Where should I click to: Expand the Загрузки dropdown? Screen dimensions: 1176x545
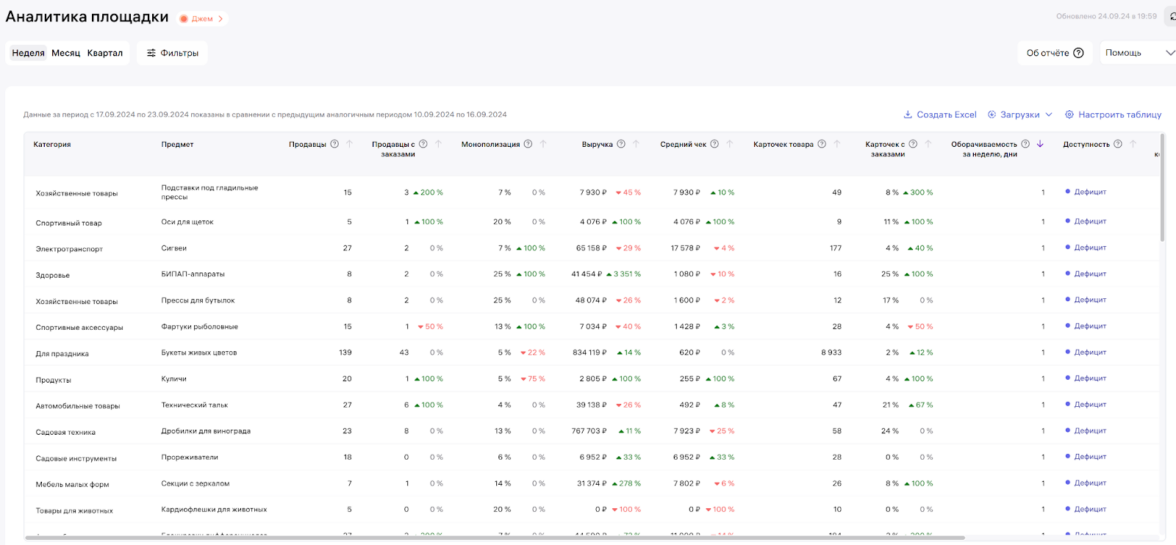click(1020, 115)
